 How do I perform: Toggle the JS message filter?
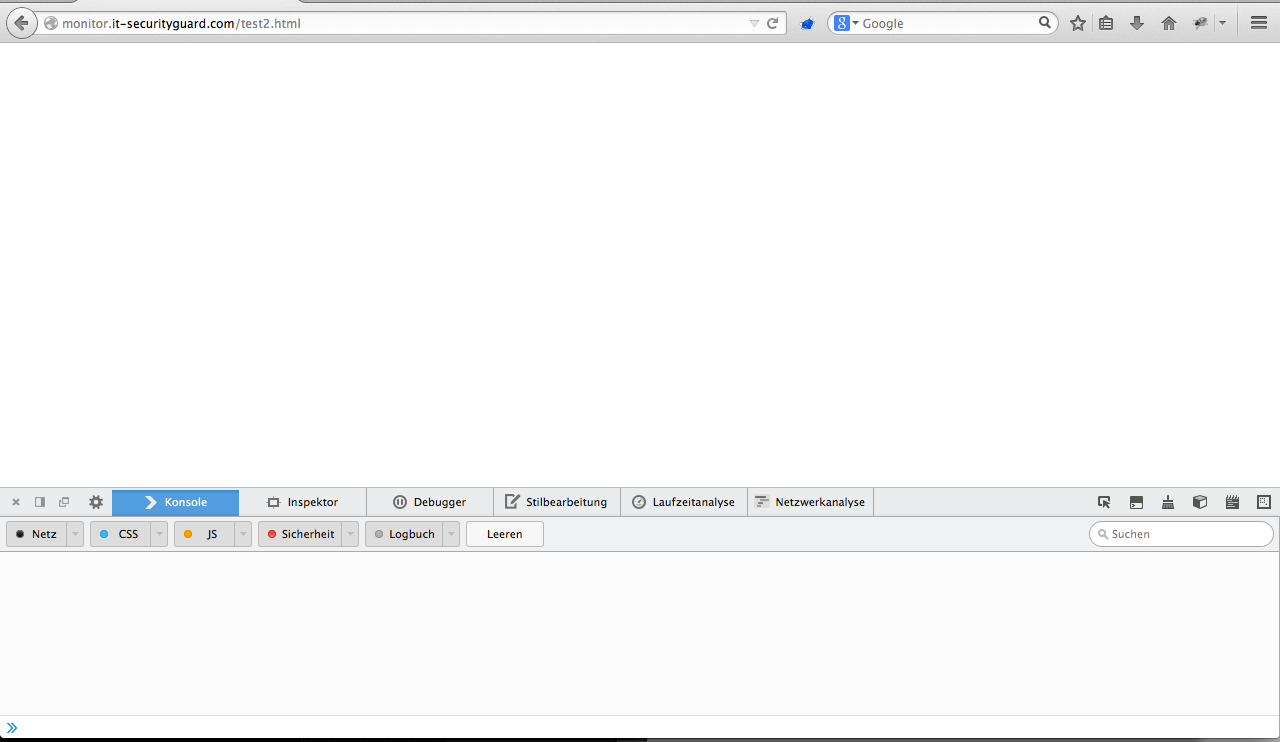(x=204, y=534)
